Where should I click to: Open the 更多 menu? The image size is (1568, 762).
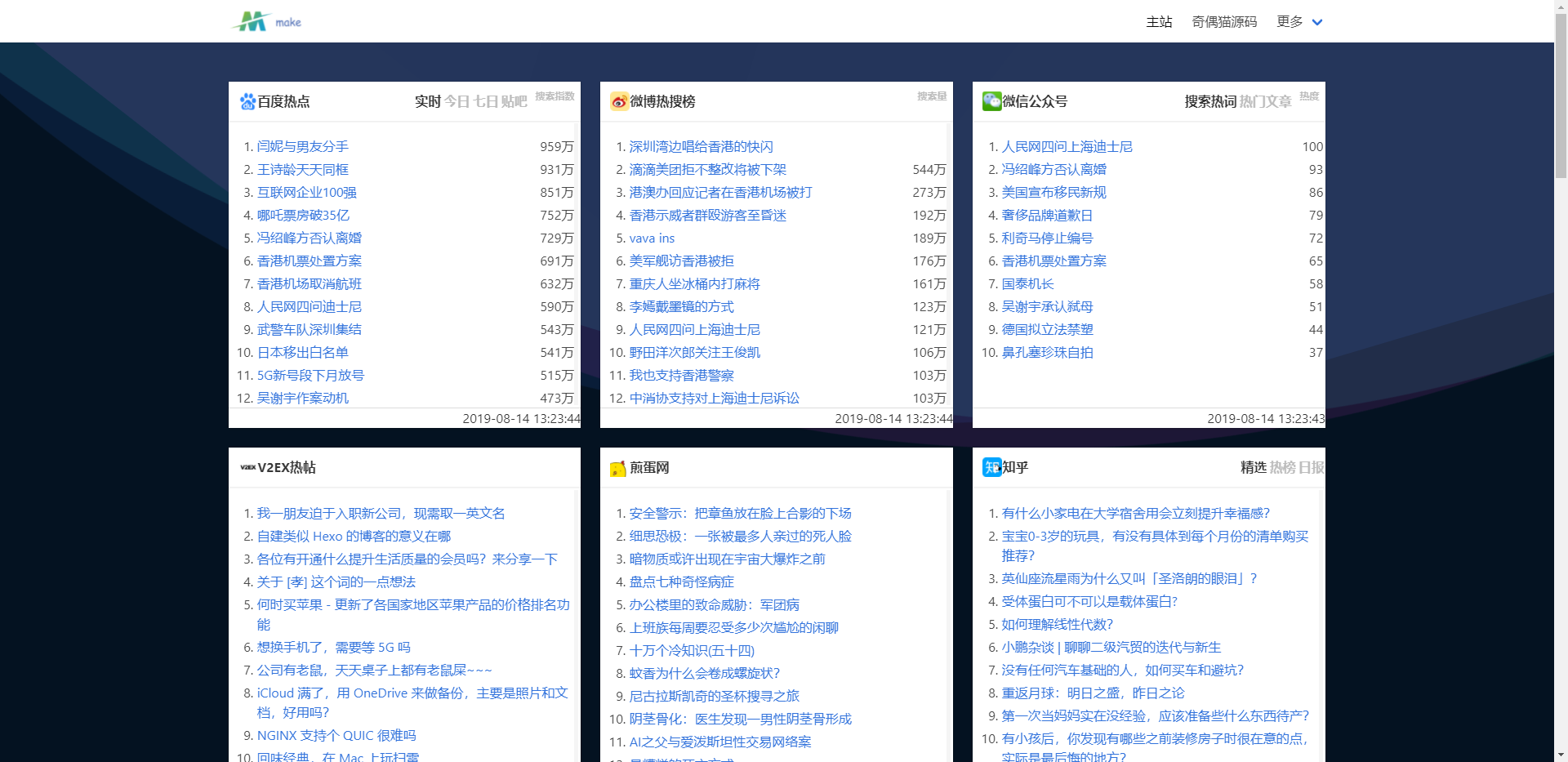click(x=1290, y=22)
